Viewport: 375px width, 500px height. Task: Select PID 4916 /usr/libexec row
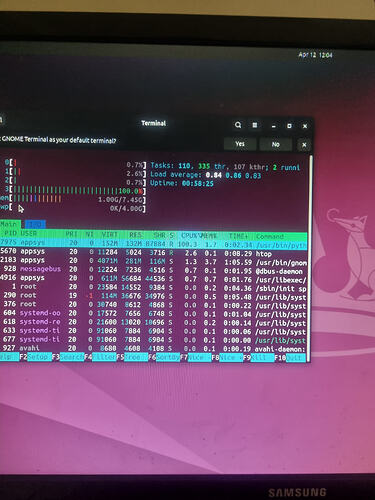153,278
